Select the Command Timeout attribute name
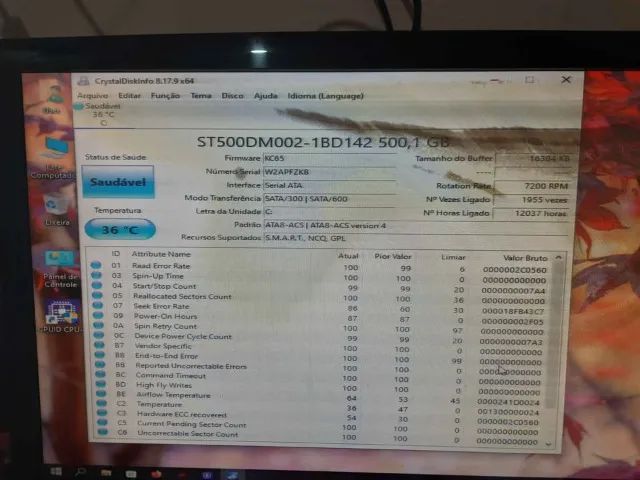This screenshot has height=480, width=640. pyautogui.click(x=171, y=376)
